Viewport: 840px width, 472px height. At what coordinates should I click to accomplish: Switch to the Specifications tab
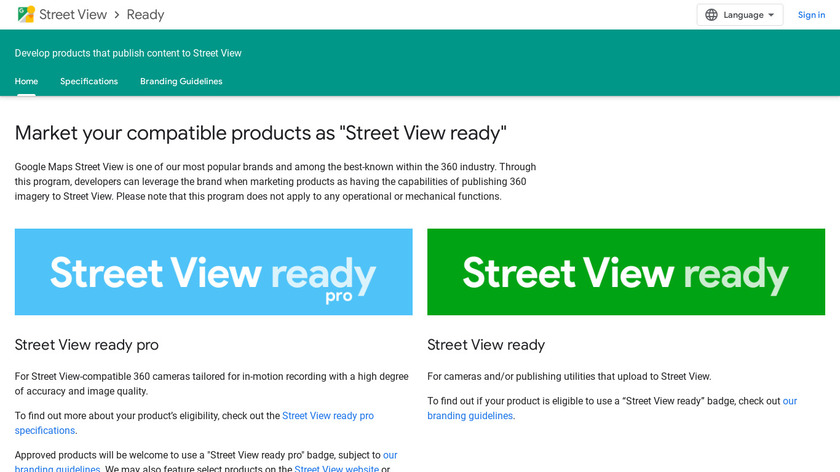[89, 81]
